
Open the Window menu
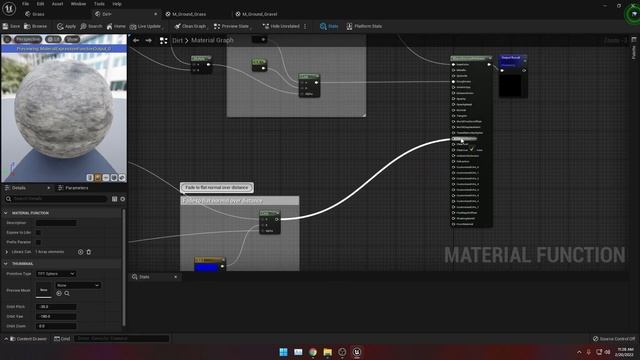click(78, 4)
